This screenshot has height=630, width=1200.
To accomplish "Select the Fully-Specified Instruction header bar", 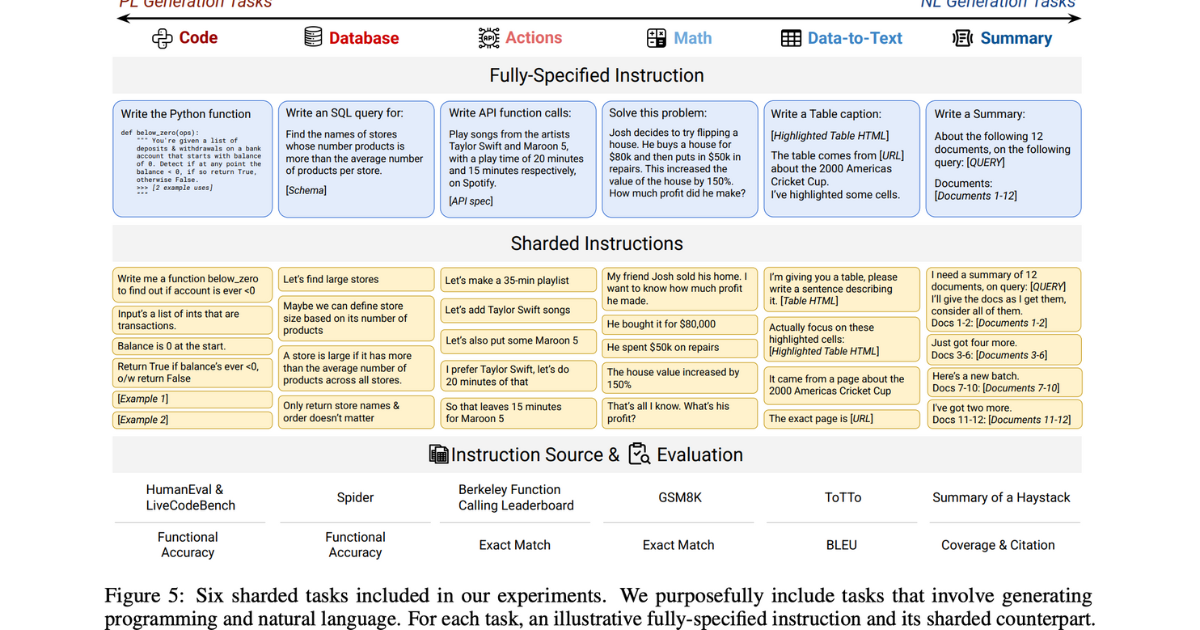I will click(x=596, y=76).
